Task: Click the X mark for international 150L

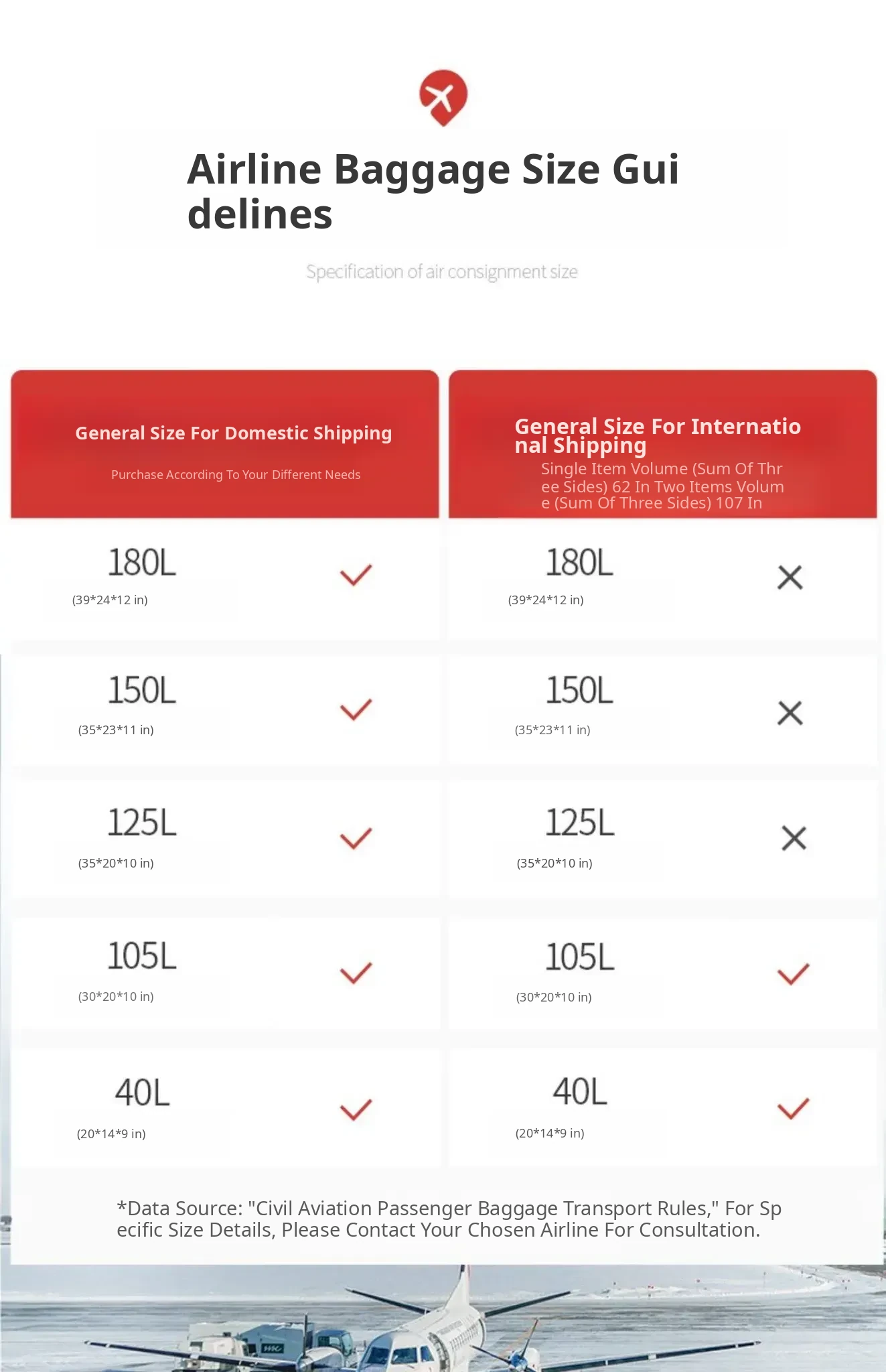Action: pos(790,713)
